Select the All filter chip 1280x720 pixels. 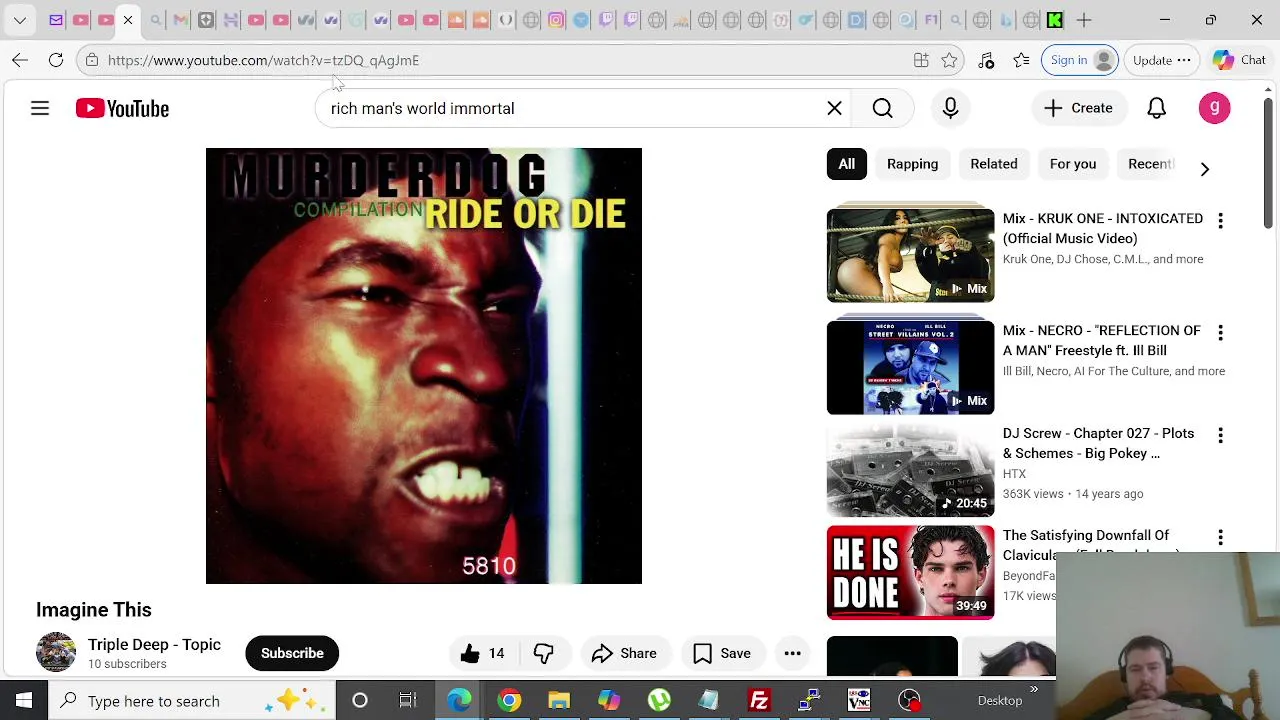tap(846, 164)
